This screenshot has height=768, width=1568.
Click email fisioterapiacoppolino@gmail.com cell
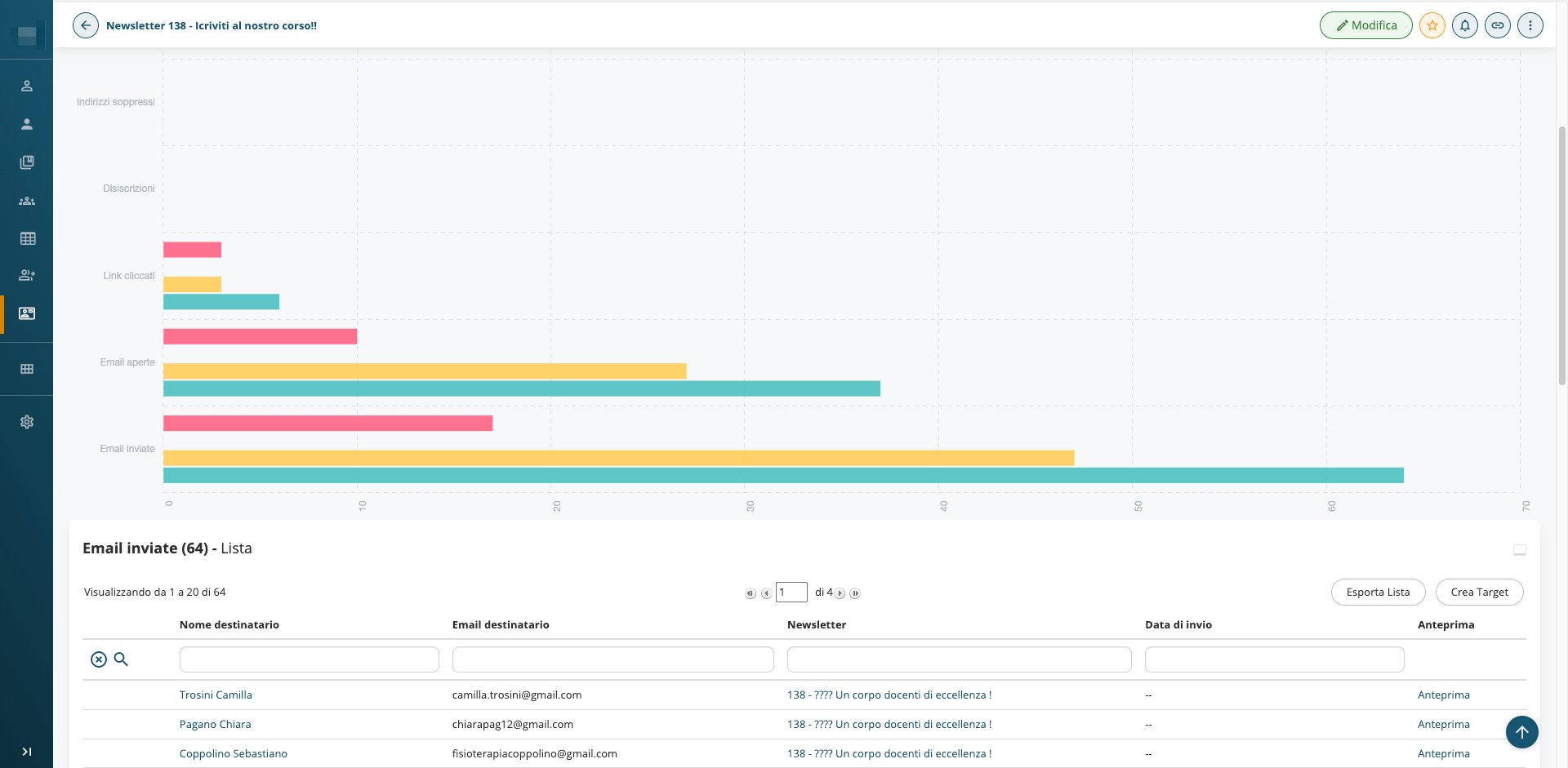pyautogui.click(x=535, y=754)
